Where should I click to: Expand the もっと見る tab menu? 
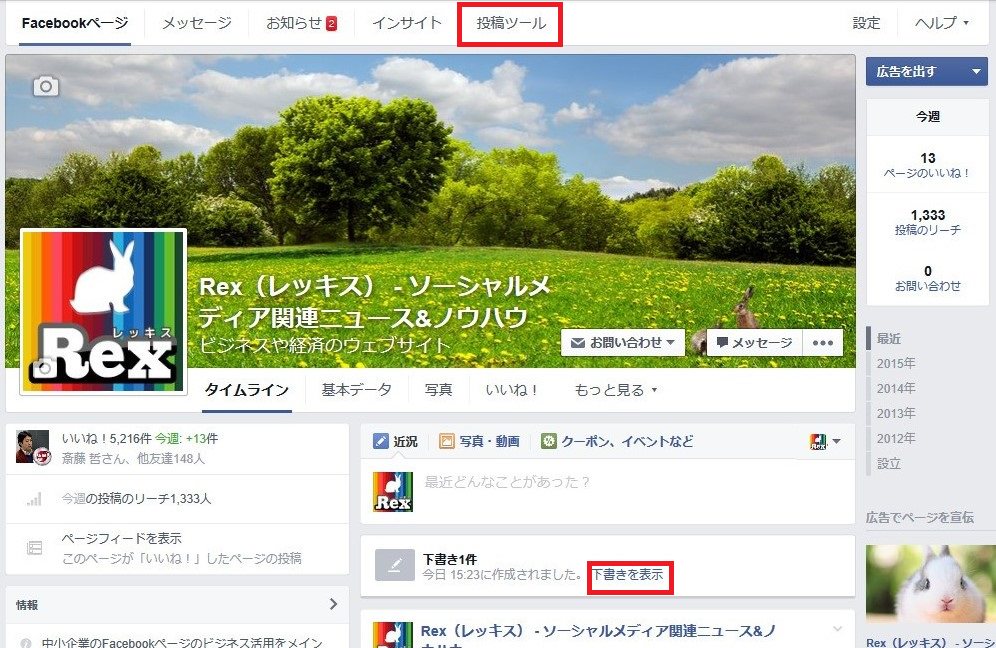click(616, 389)
